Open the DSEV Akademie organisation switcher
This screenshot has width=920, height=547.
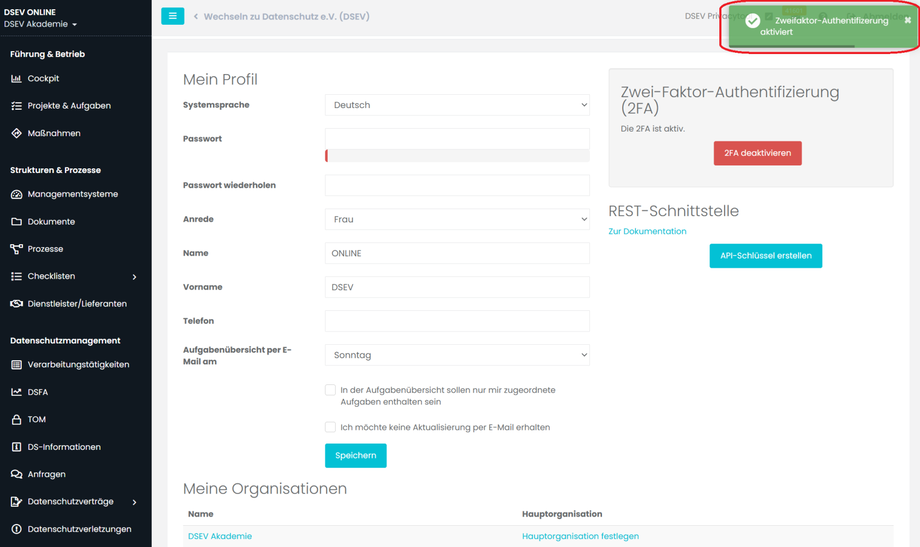pyautogui.click(x=40, y=24)
